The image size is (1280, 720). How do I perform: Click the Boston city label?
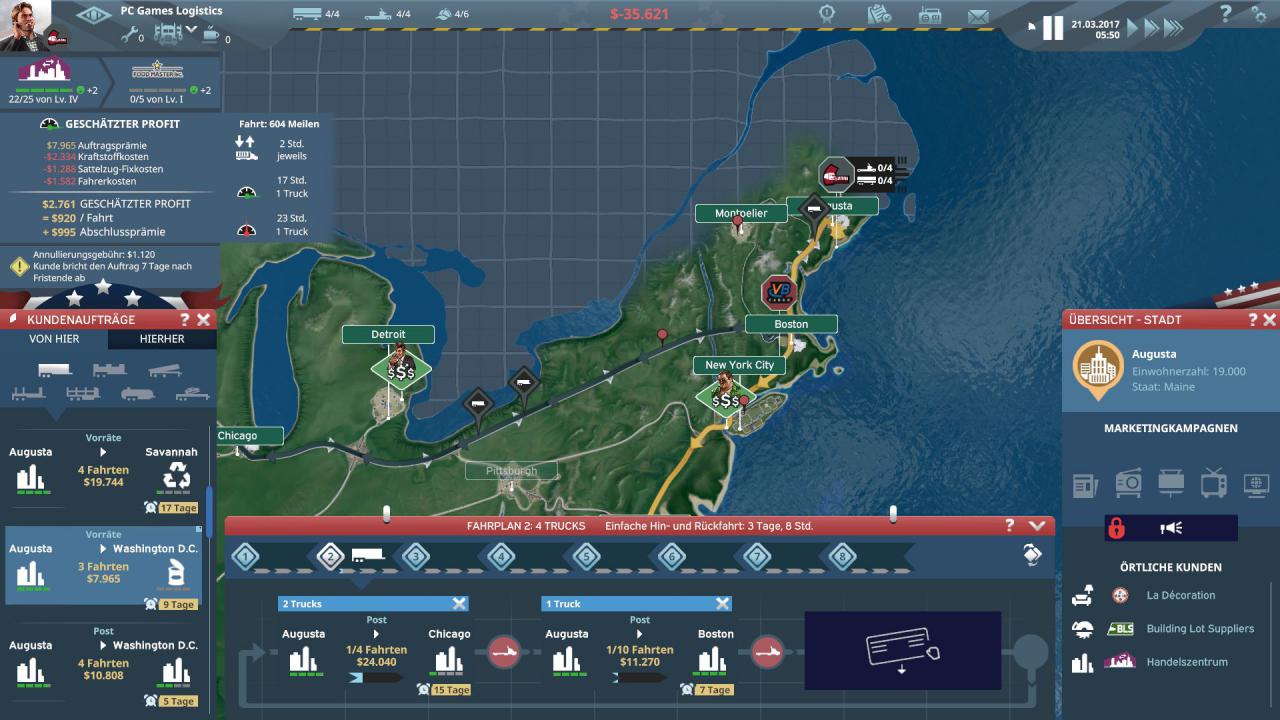791,324
